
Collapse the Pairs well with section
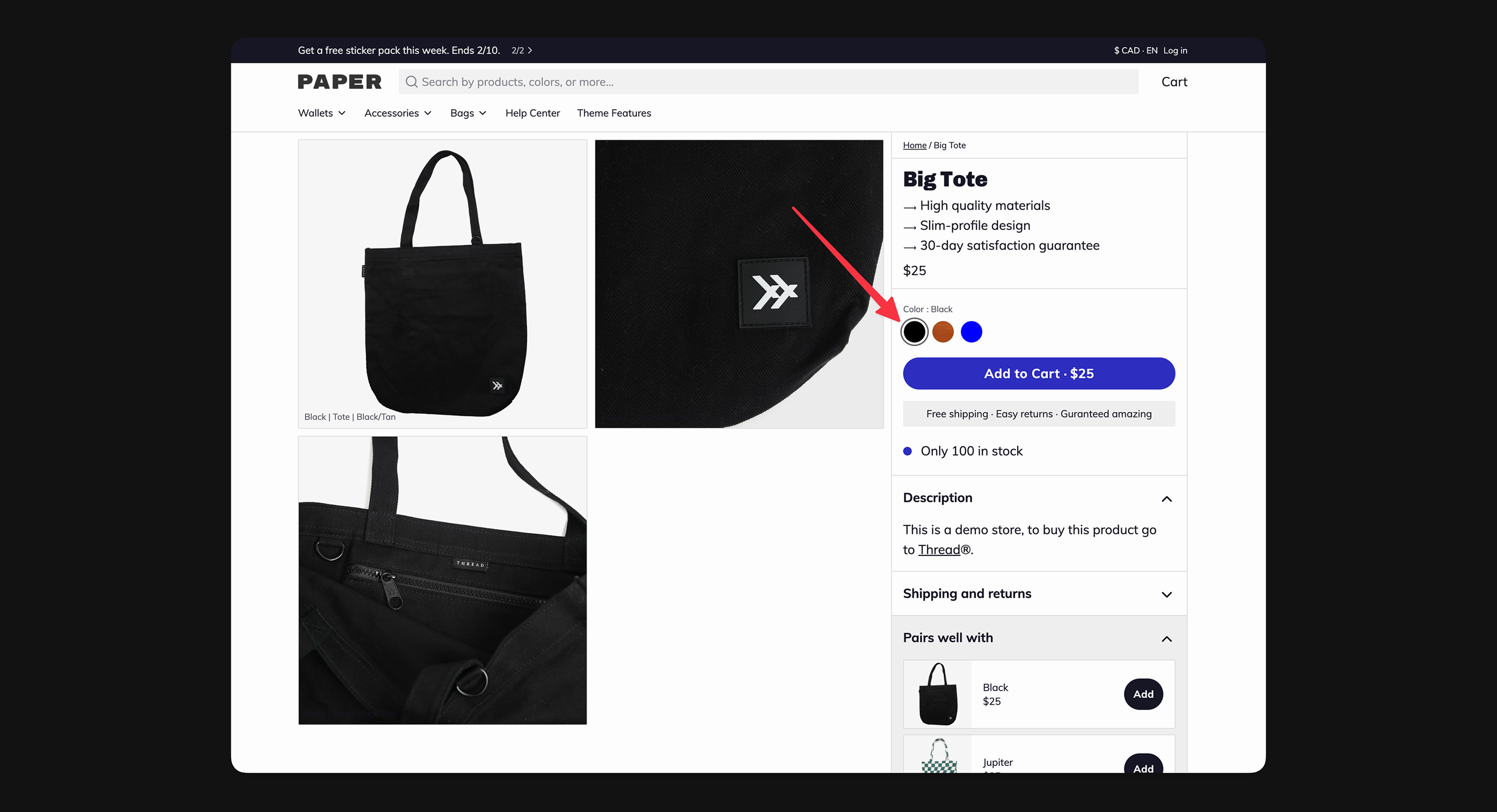1166,639
